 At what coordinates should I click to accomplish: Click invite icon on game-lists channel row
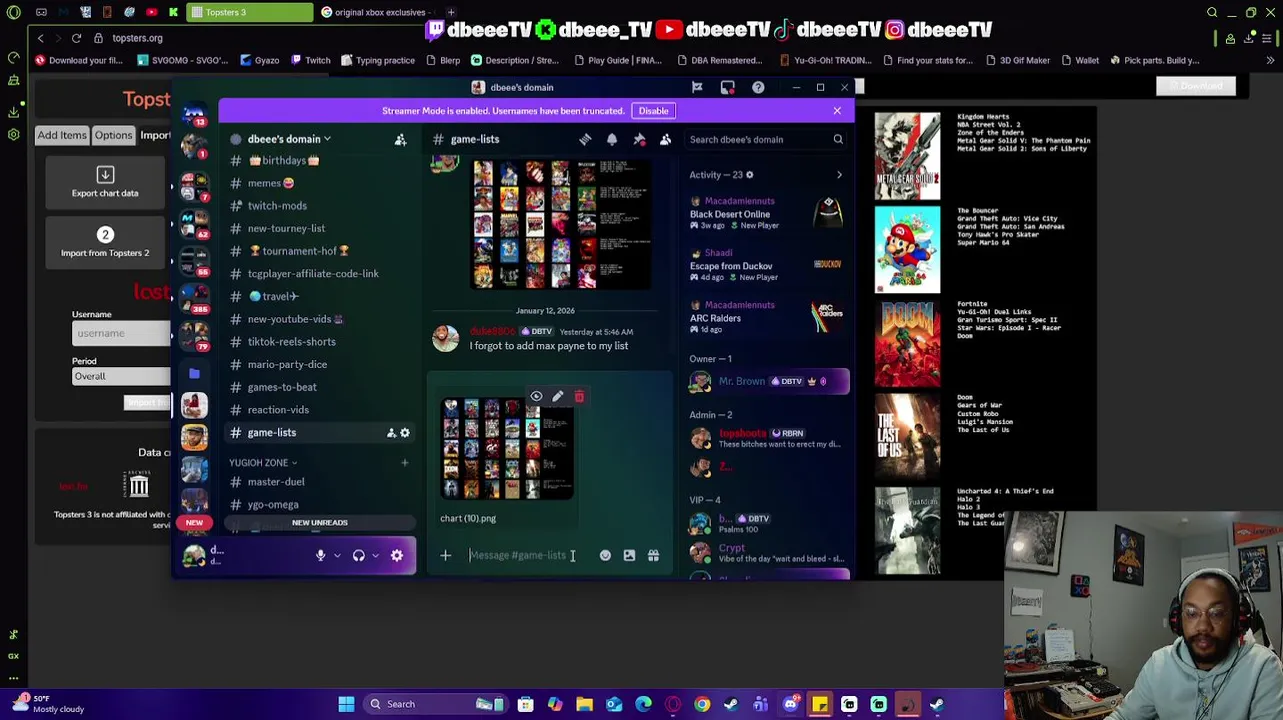(391, 433)
